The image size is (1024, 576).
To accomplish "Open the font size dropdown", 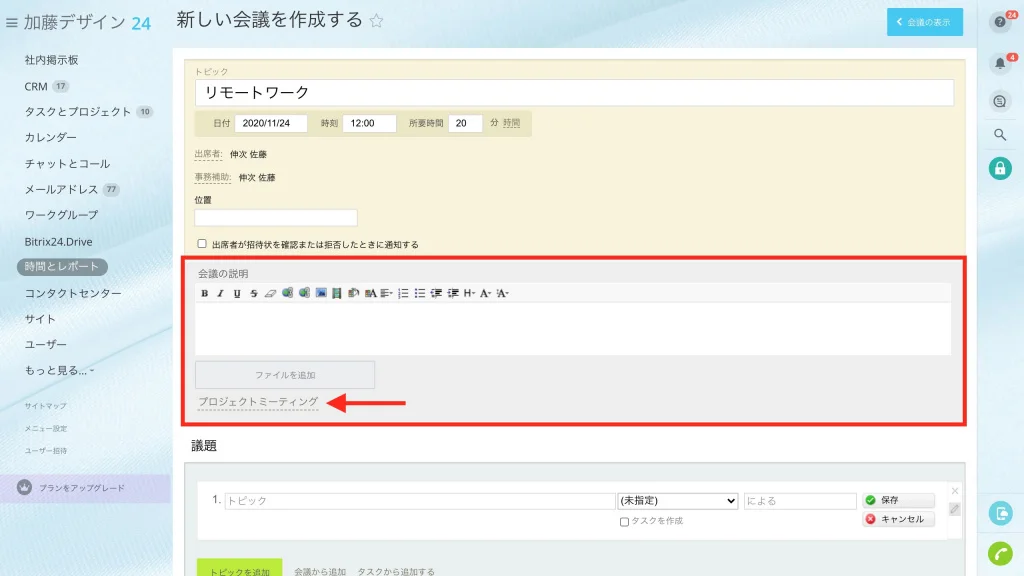I will click(502, 293).
